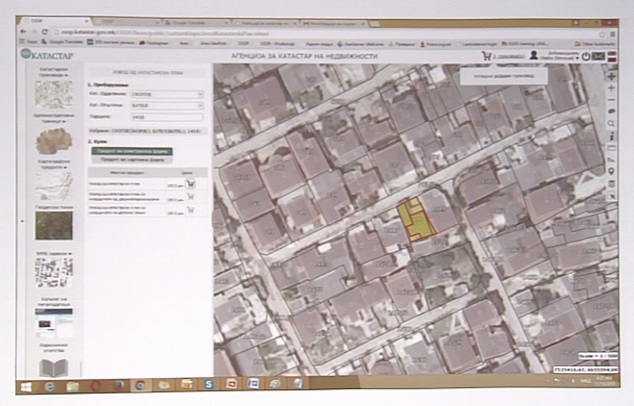Click the KATASTAR logo
634x406 pixels.
[47, 55]
